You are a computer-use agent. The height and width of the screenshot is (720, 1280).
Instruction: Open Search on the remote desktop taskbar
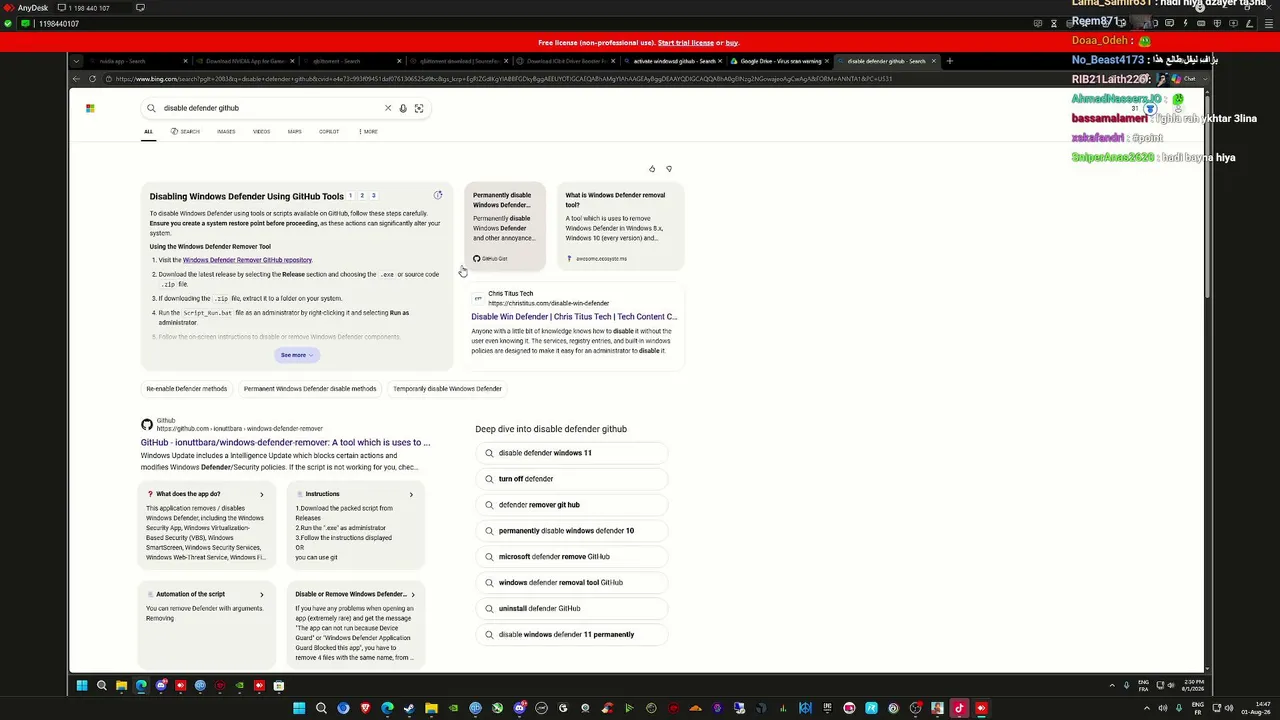coord(101,686)
